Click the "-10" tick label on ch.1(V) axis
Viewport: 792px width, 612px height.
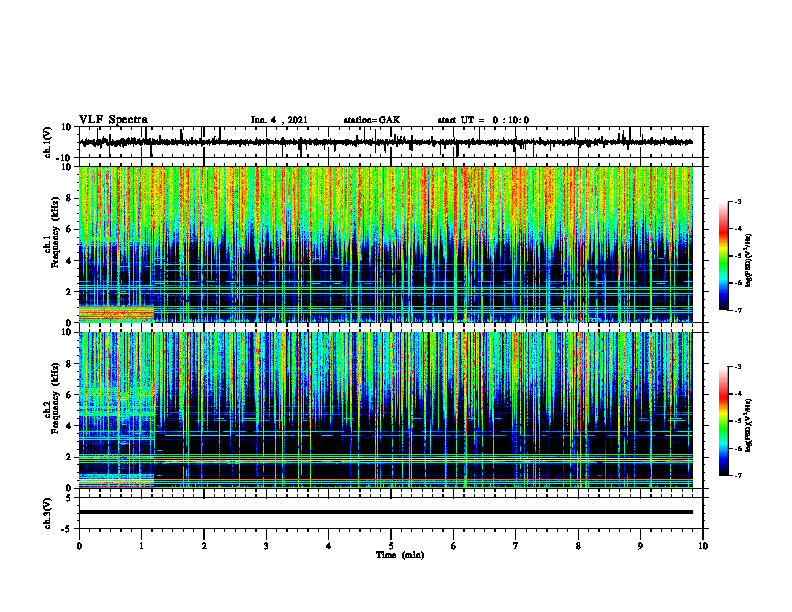(65, 158)
